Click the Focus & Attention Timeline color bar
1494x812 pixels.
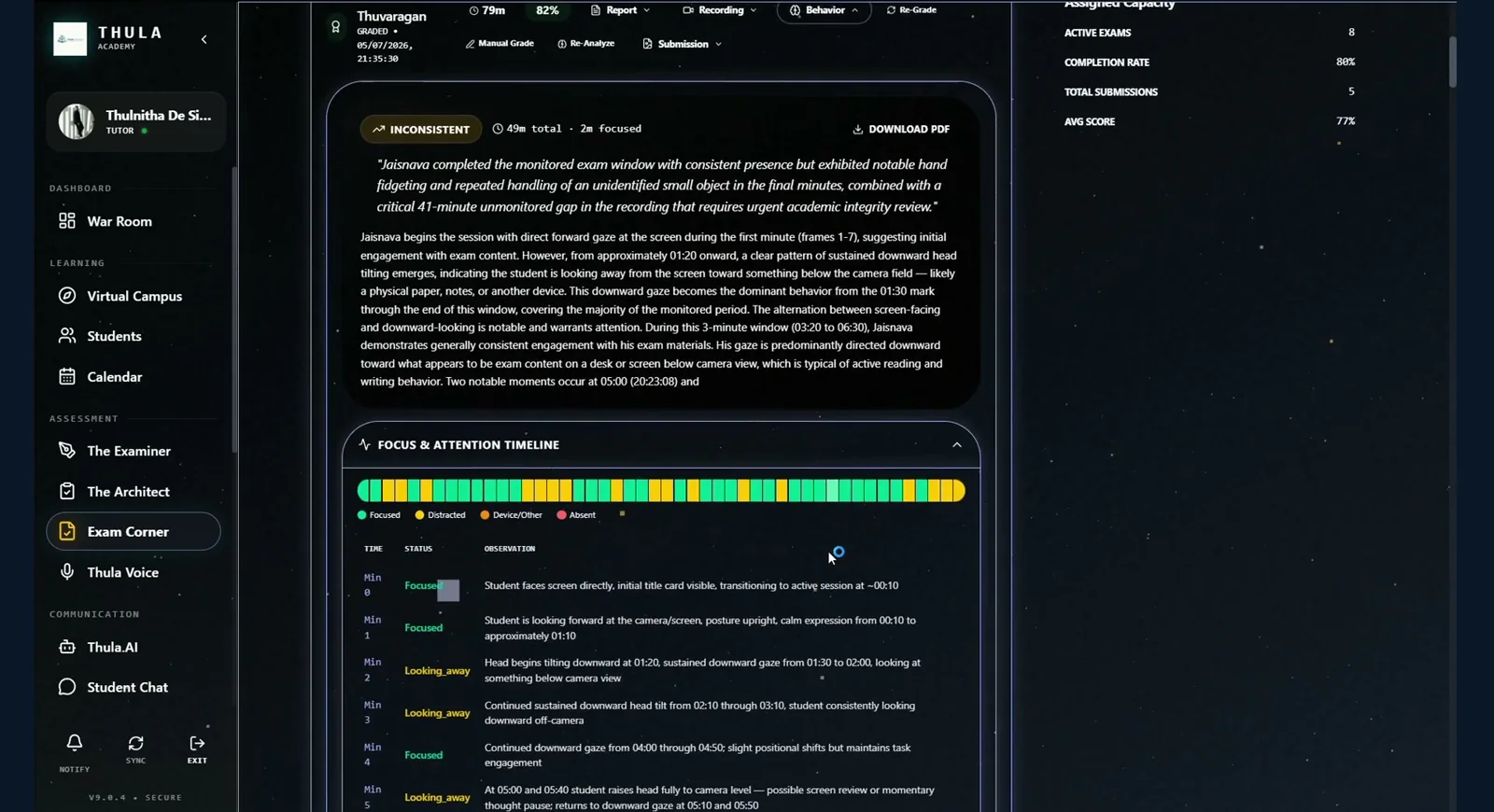661,491
